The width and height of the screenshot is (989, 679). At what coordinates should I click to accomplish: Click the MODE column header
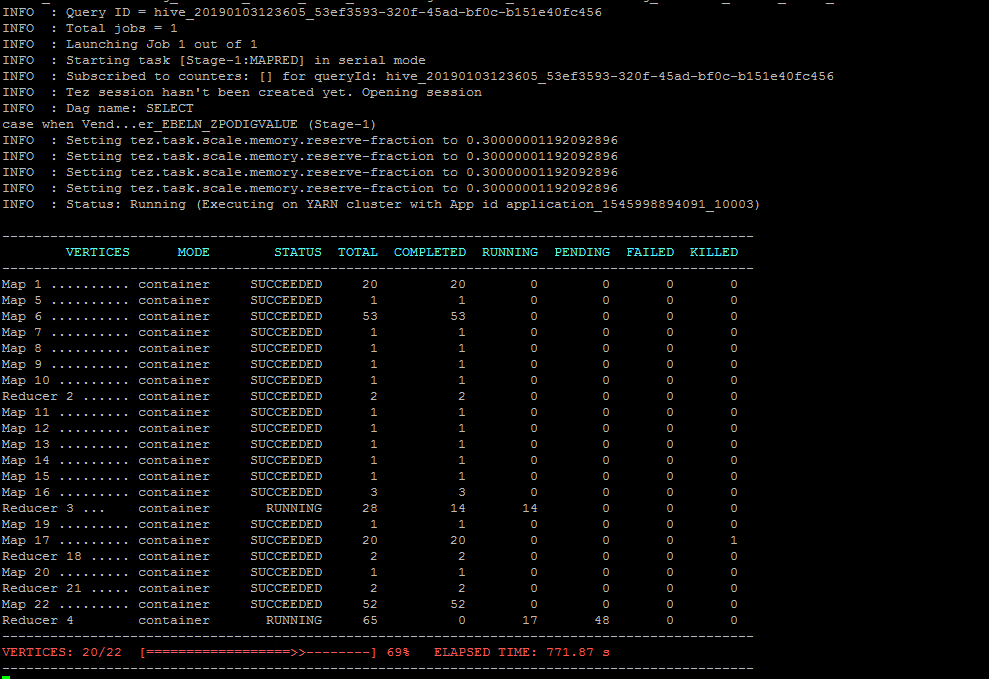click(x=193, y=252)
